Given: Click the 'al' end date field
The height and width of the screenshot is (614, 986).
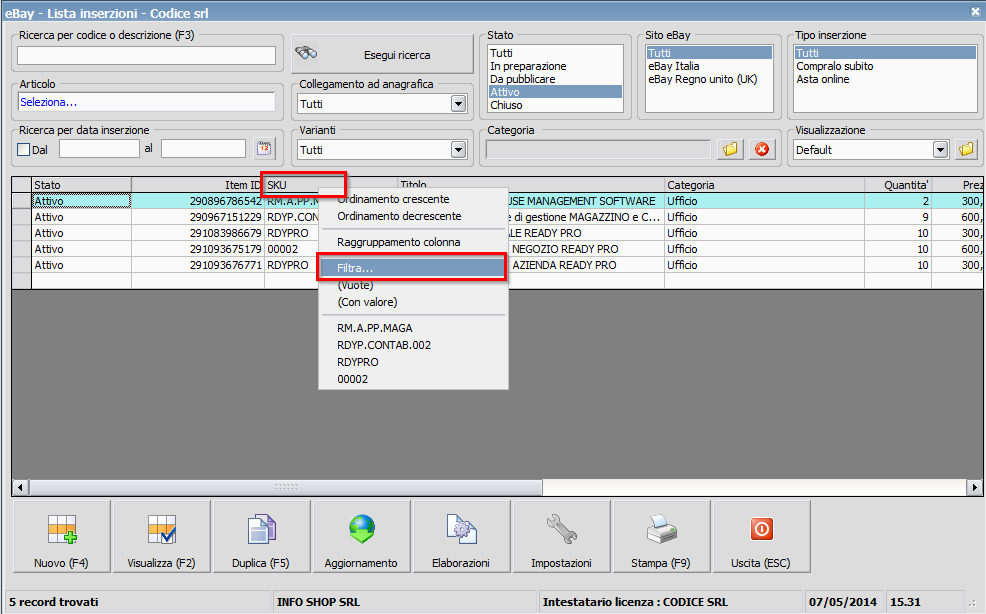Looking at the screenshot, I should coord(203,149).
